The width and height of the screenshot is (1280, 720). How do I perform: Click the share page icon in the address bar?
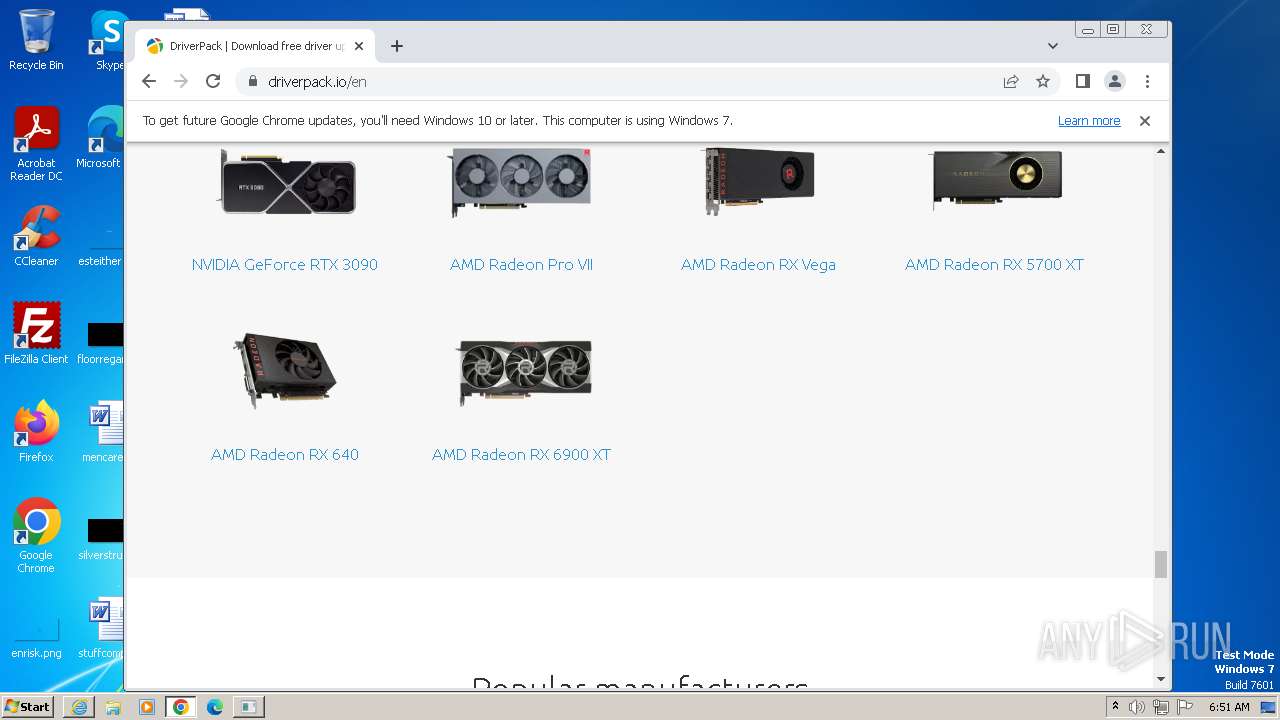tap(1011, 81)
